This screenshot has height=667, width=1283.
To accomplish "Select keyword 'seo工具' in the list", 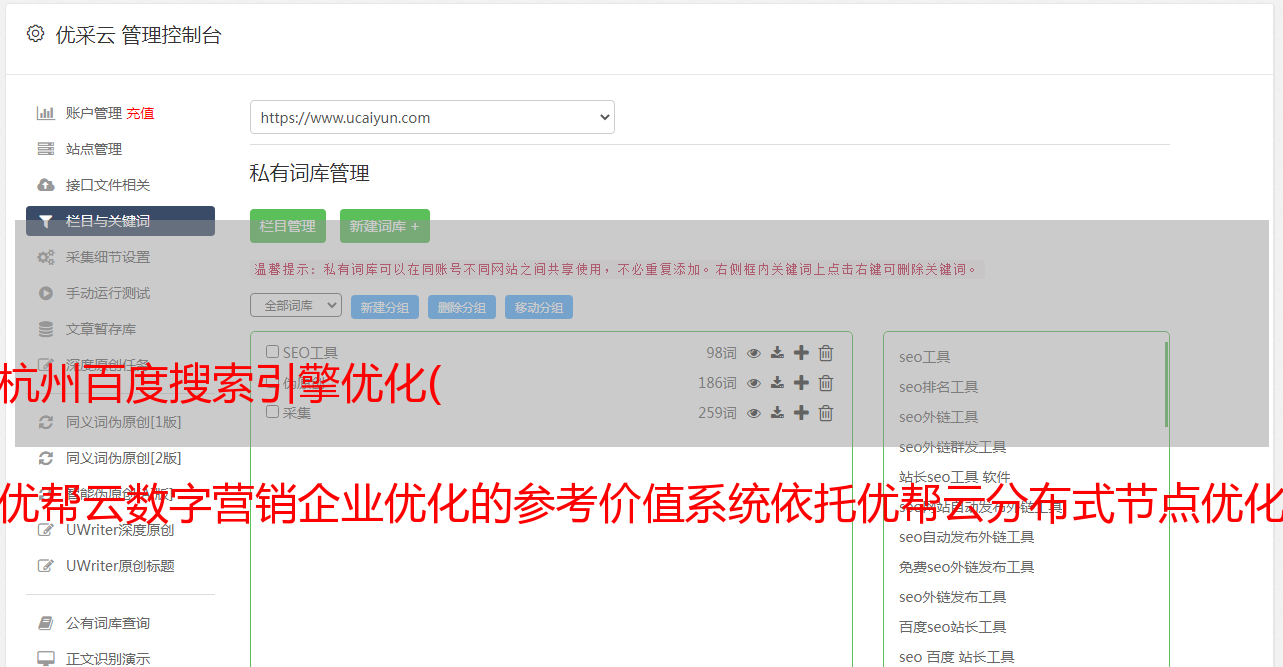I will 925,357.
